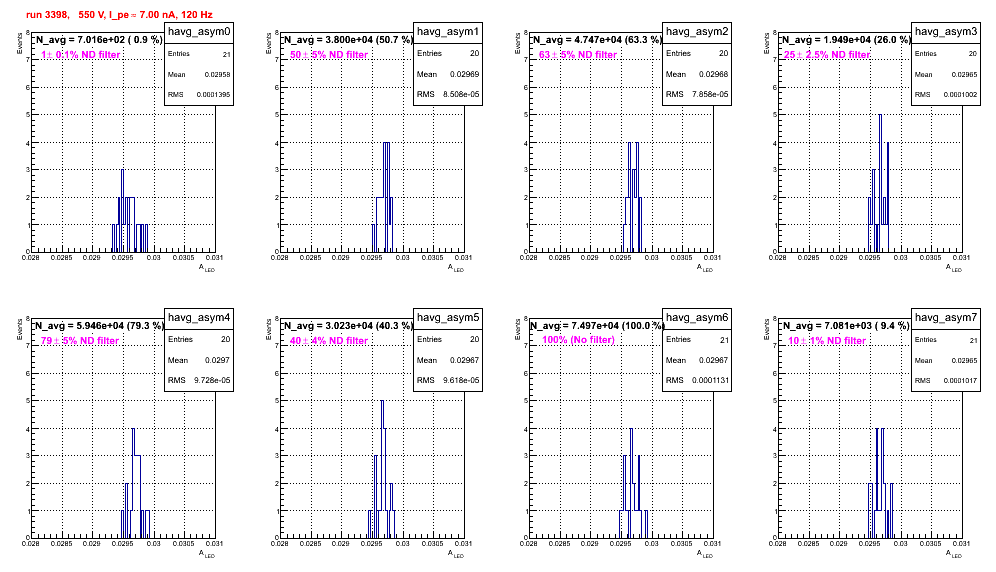The image size is (996, 572).
Task: Select the havg_asym5 stats box title
Action: [448, 318]
